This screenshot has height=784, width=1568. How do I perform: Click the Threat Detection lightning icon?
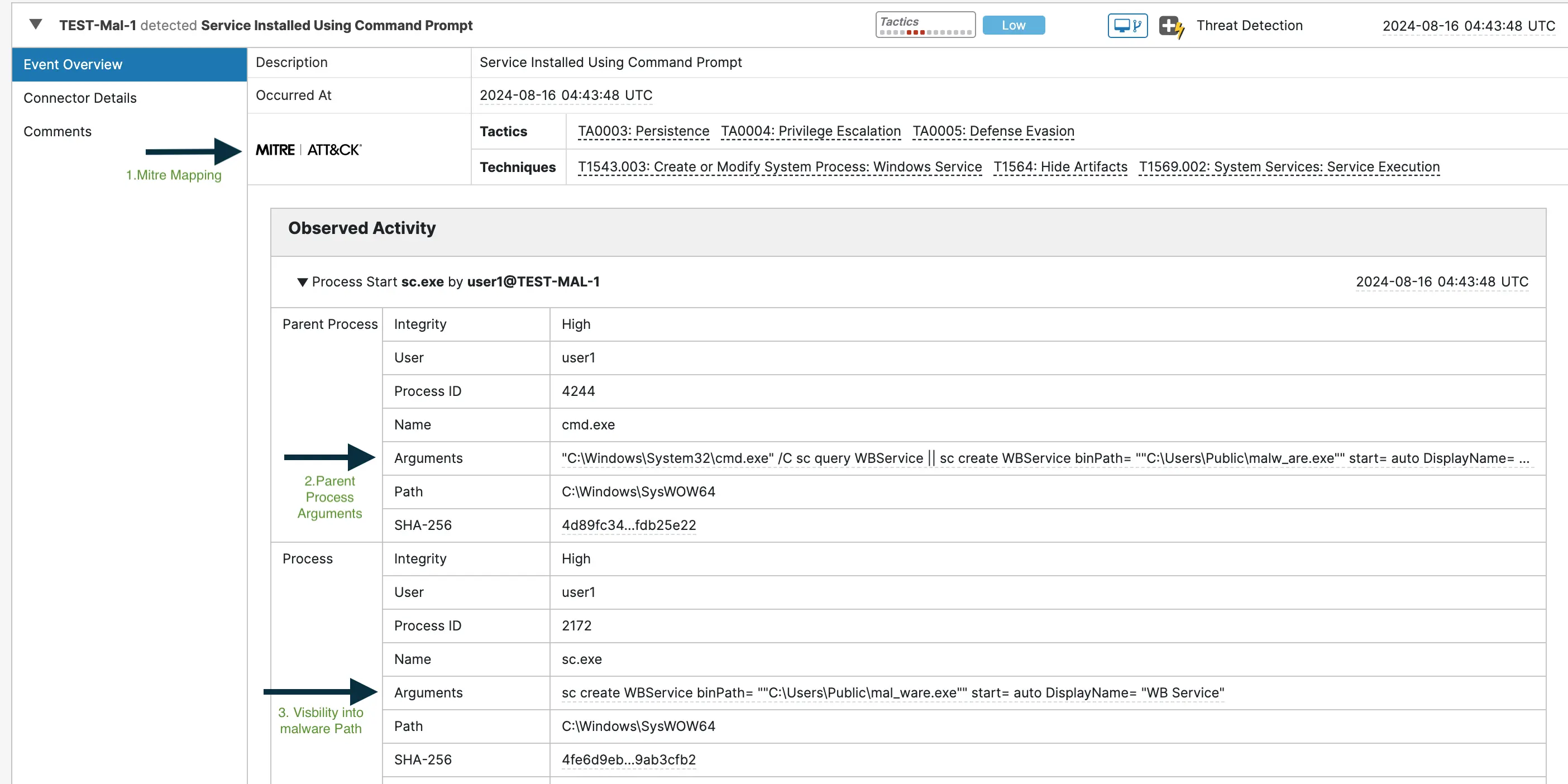(x=1172, y=25)
